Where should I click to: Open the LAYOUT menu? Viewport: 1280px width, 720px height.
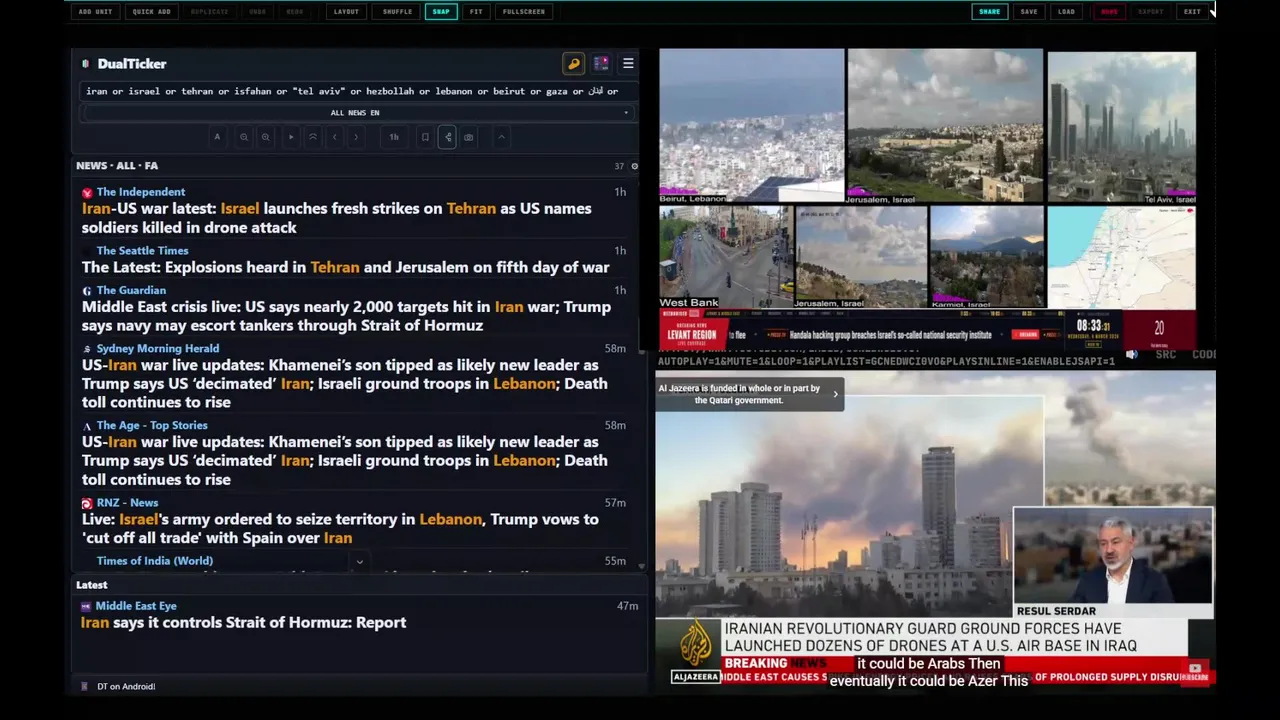point(346,12)
